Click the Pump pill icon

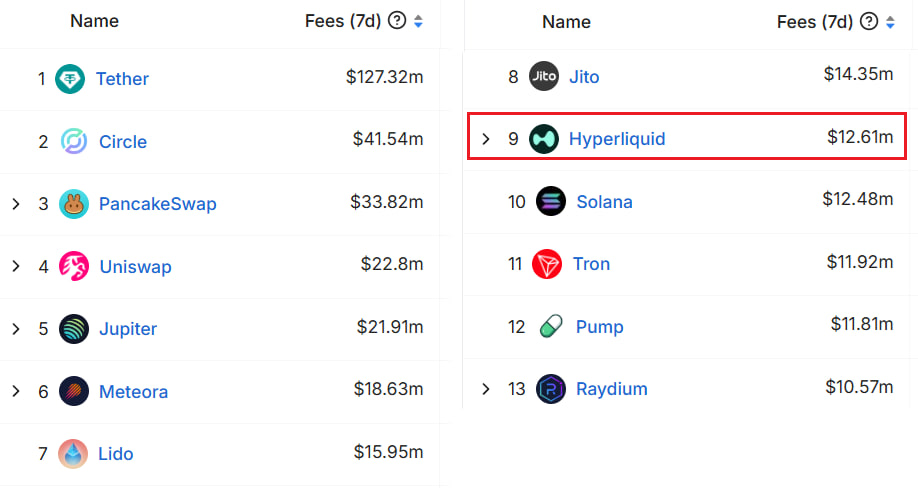point(551,326)
